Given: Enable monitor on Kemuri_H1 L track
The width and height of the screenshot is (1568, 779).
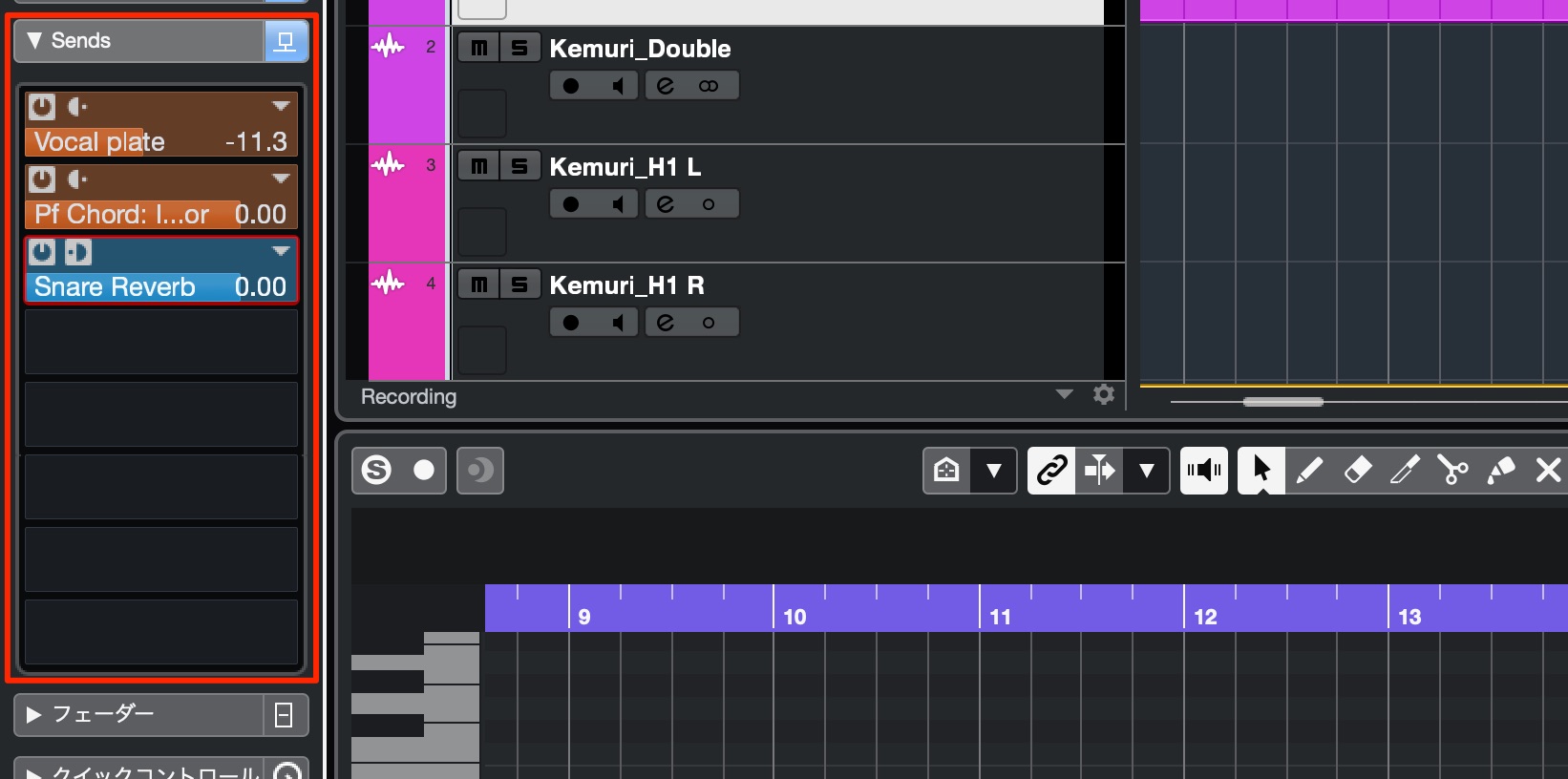Looking at the screenshot, I should coord(617,204).
